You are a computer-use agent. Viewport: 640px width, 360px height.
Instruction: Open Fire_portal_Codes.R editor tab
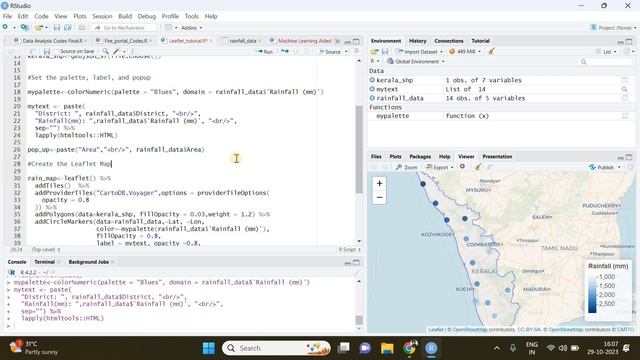(x=125, y=41)
